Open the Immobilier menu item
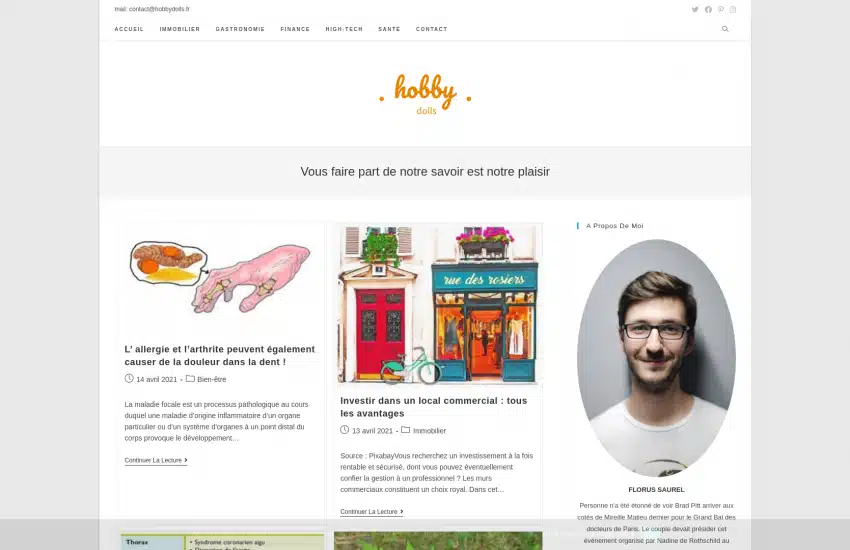850x550 pixels. 179,29
